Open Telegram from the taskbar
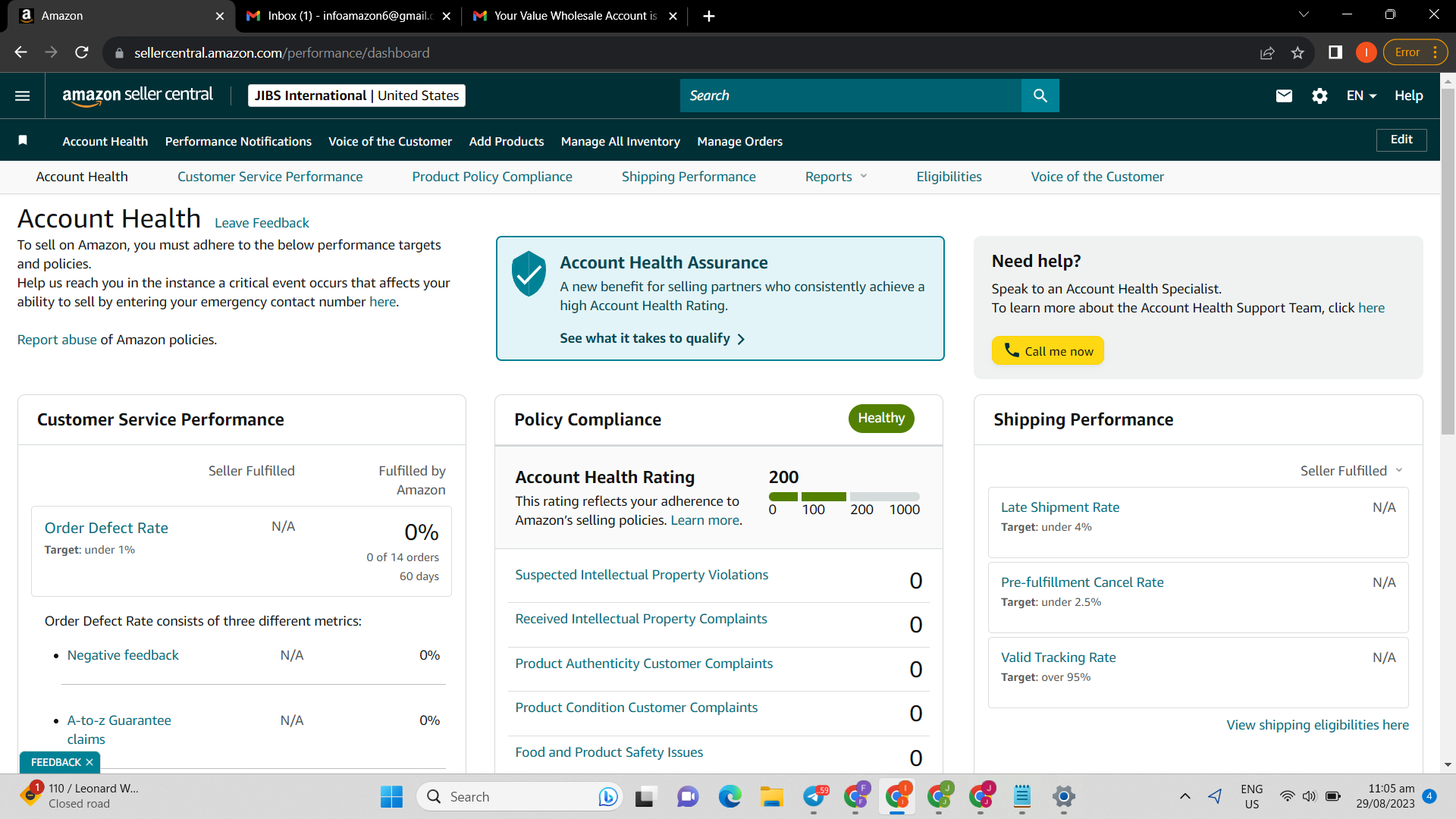 pyautogui.click(x=814, y=796)
